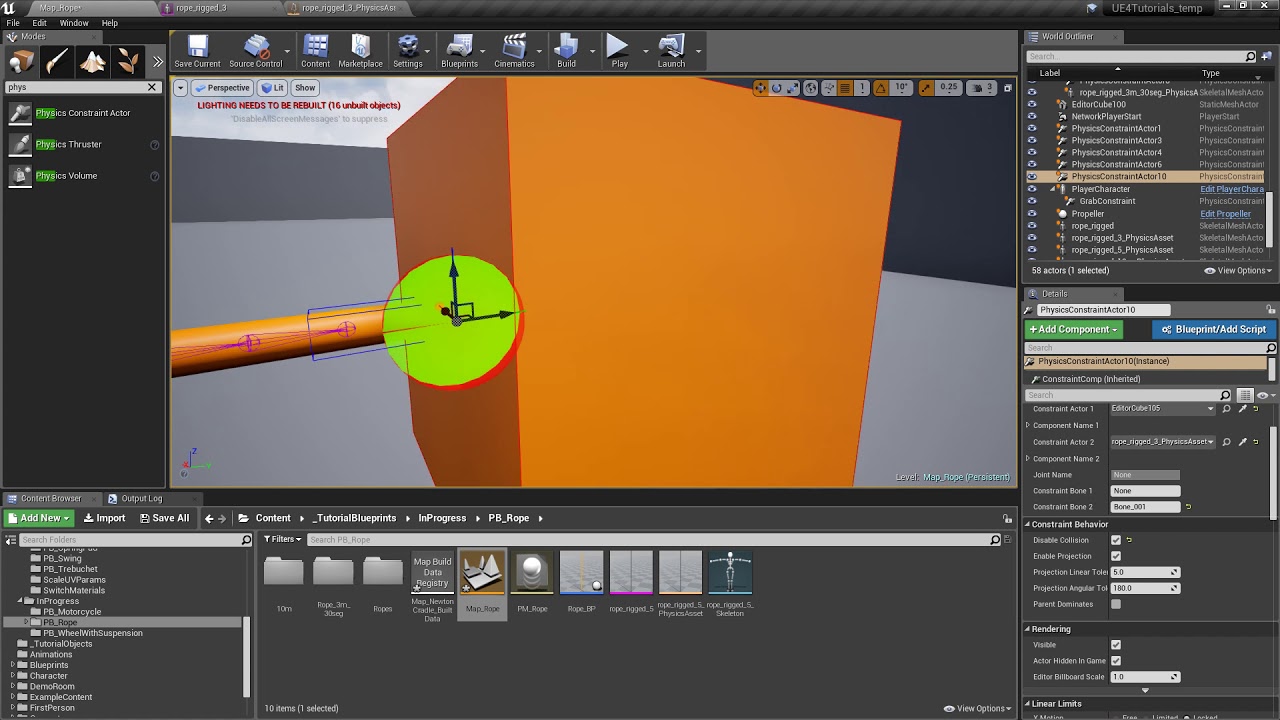Click the Blueprint/Add Script button
Viewport: 1280px width, 720px height.
1213,329
